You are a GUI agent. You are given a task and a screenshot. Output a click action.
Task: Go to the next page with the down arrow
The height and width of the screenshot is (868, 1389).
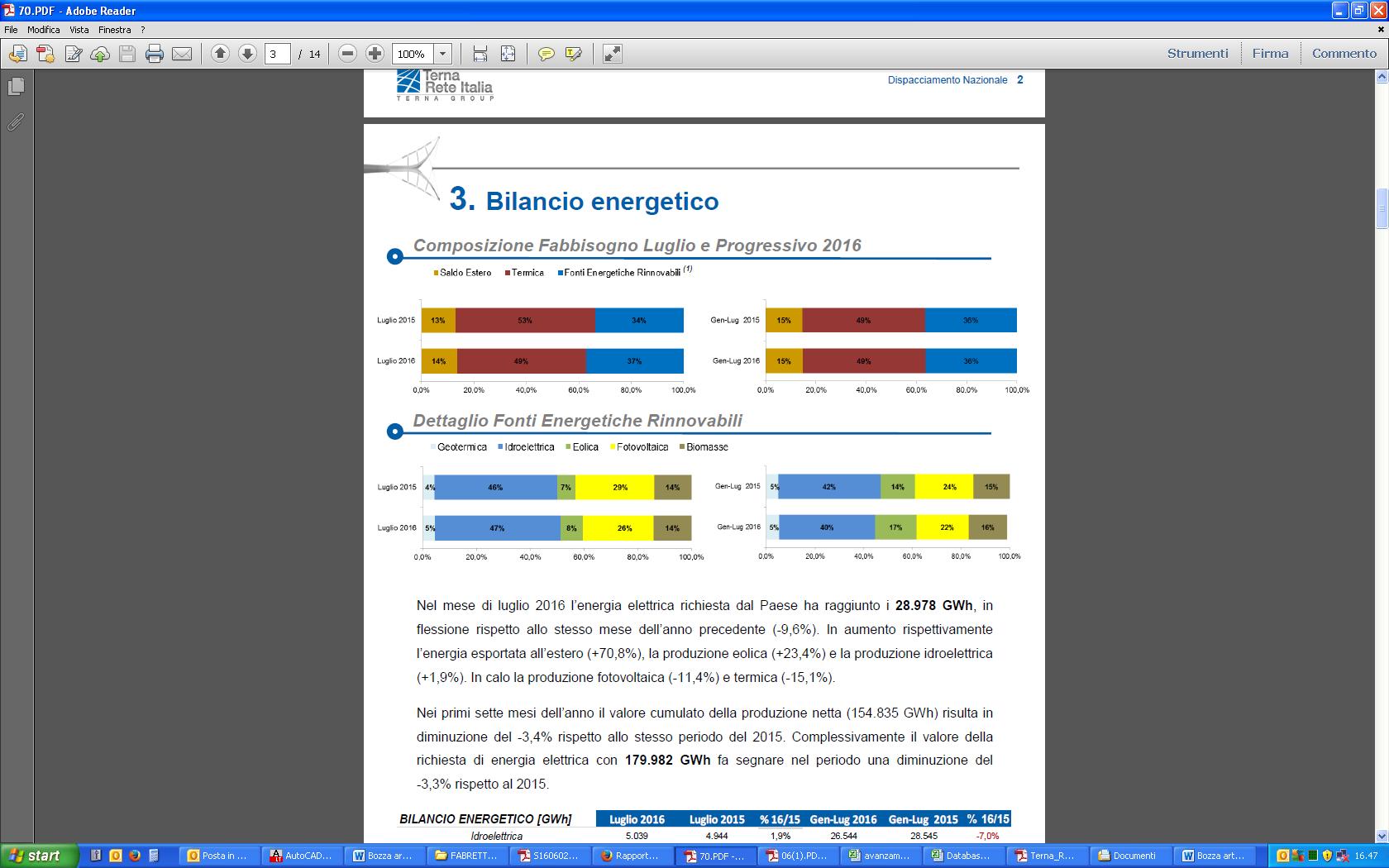click(247, 54)
